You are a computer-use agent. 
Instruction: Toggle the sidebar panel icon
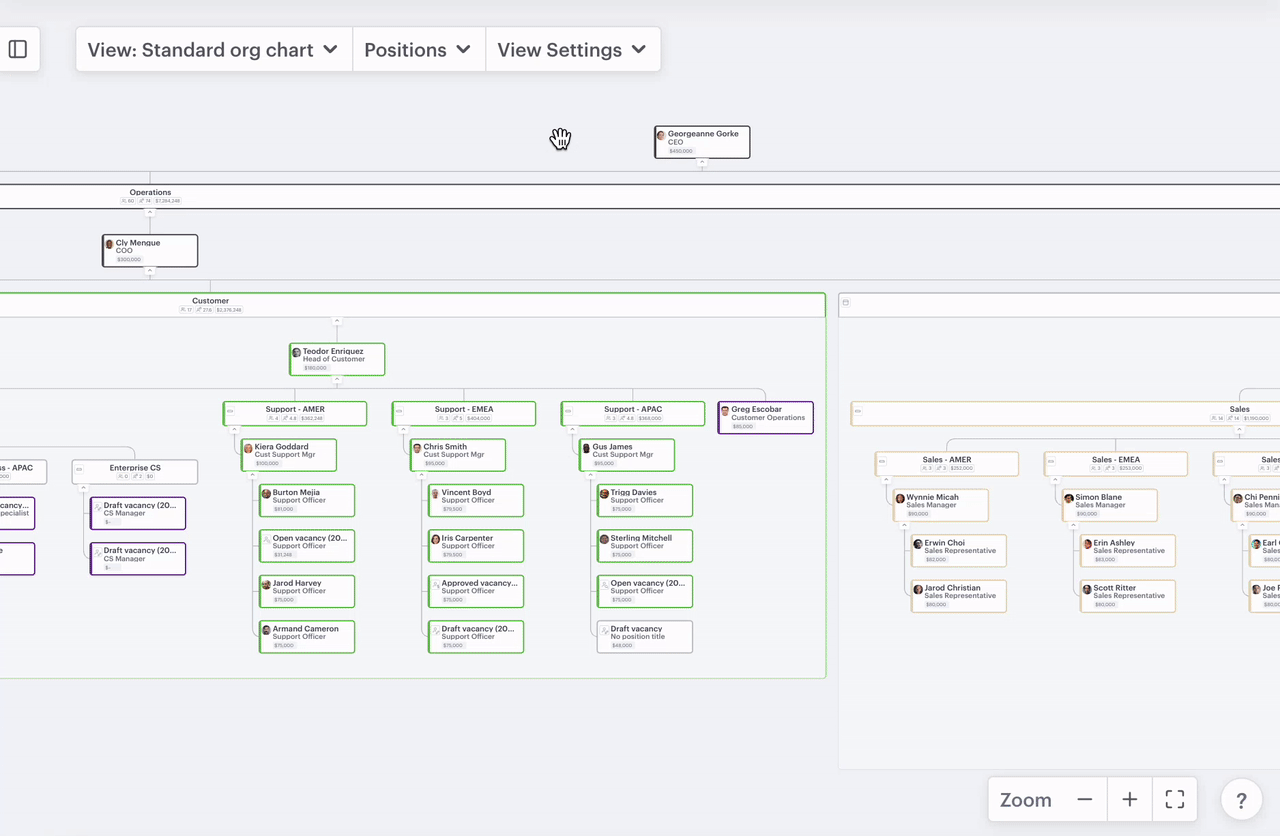pos(18,49)
